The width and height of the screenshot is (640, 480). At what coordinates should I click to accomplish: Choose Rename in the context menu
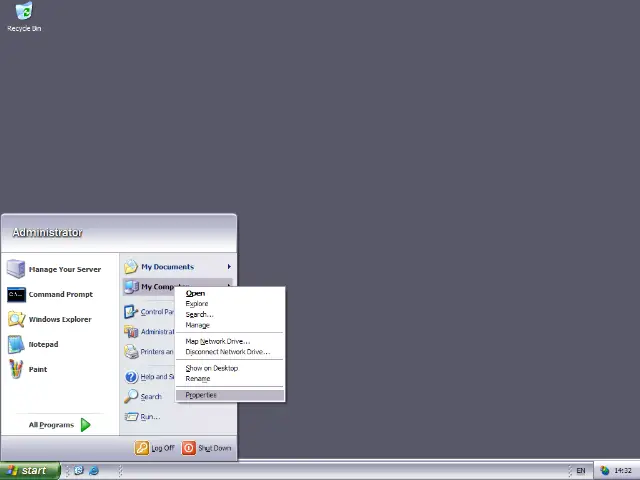(x=230, y=379)
